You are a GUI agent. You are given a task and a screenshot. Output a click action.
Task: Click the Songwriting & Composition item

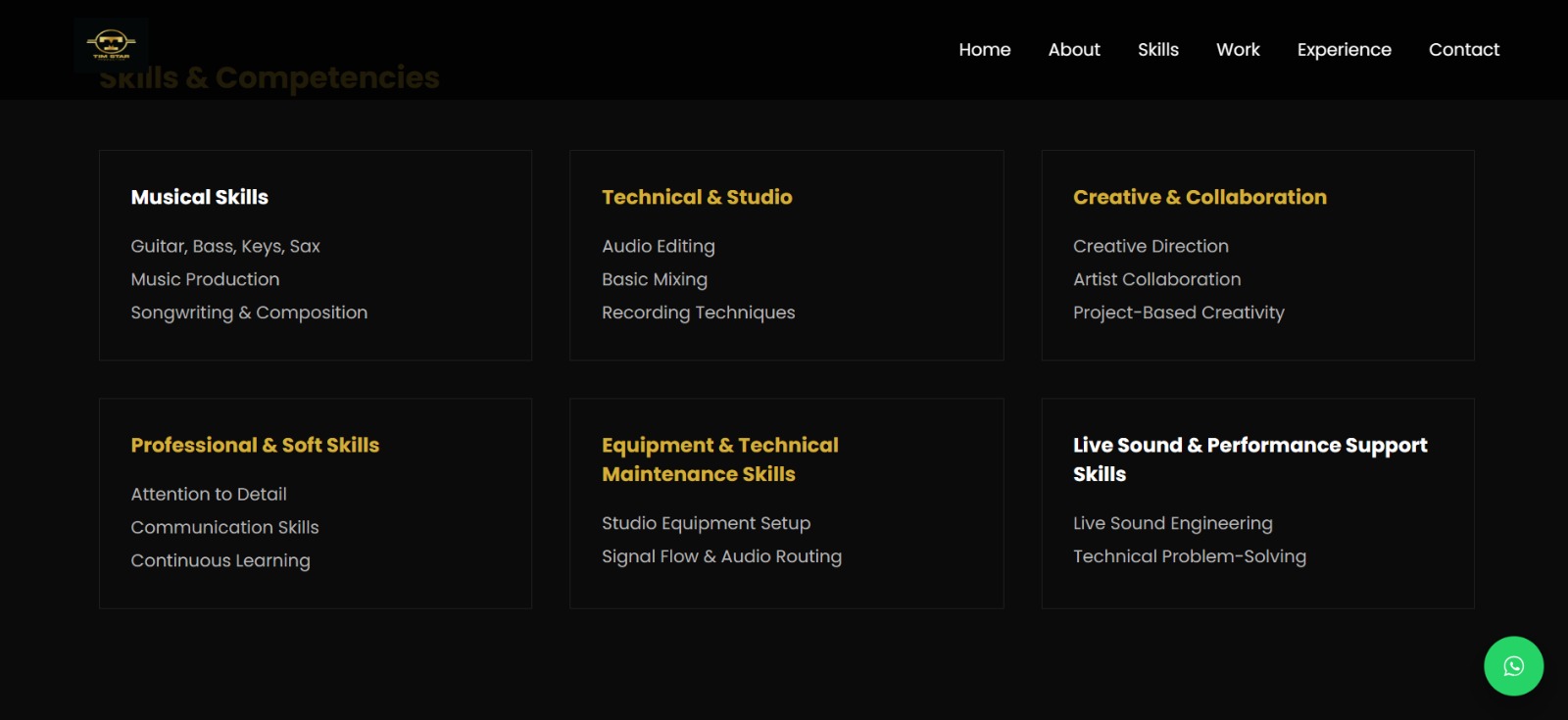pyautogui.click(x=249, y=312)
